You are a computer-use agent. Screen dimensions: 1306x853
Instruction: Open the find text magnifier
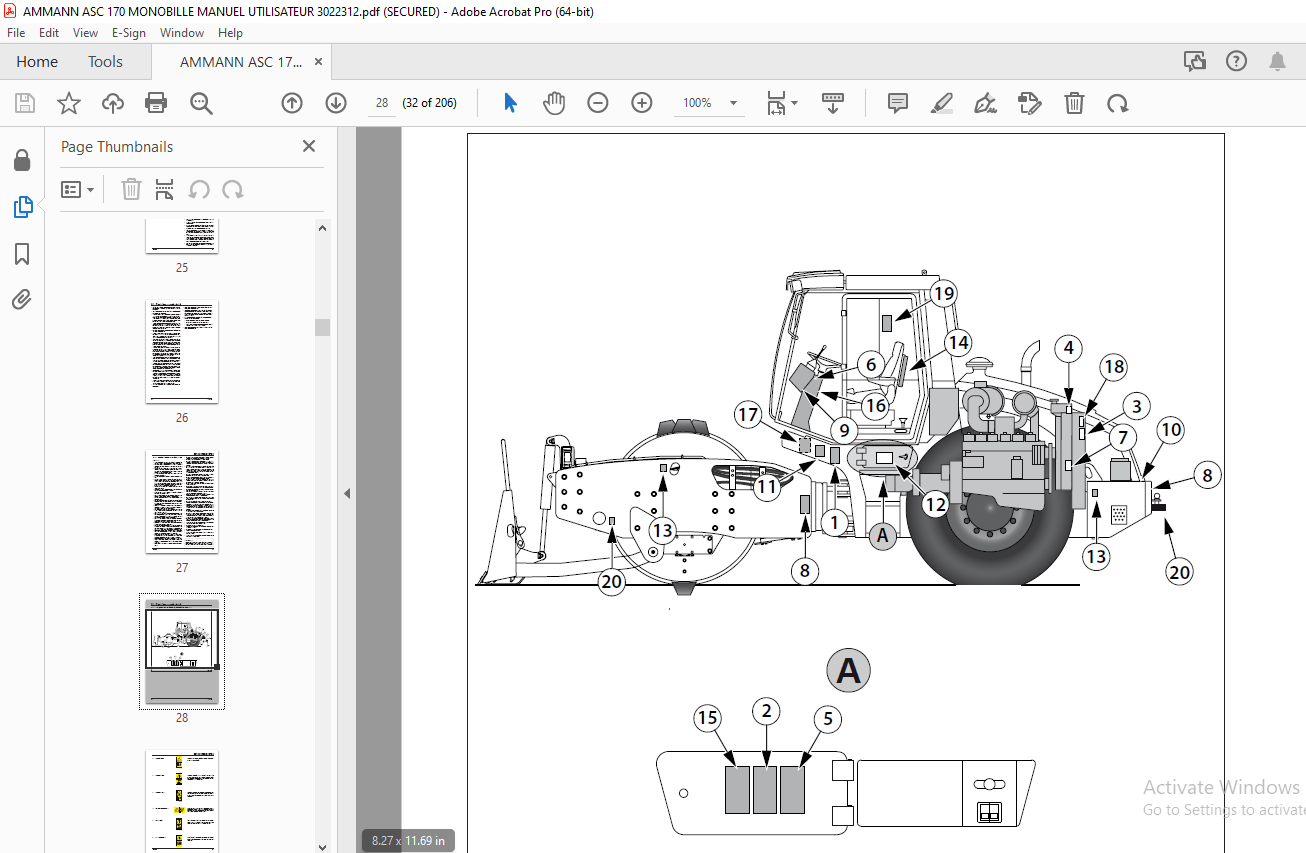pos(201,103)
